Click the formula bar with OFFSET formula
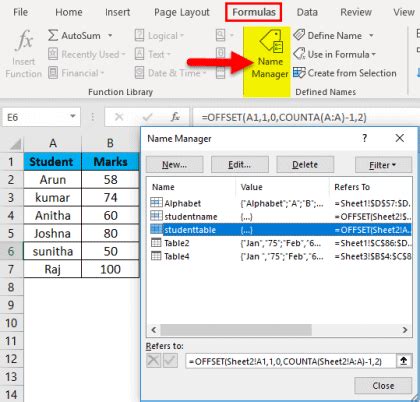 pos(306,117)
